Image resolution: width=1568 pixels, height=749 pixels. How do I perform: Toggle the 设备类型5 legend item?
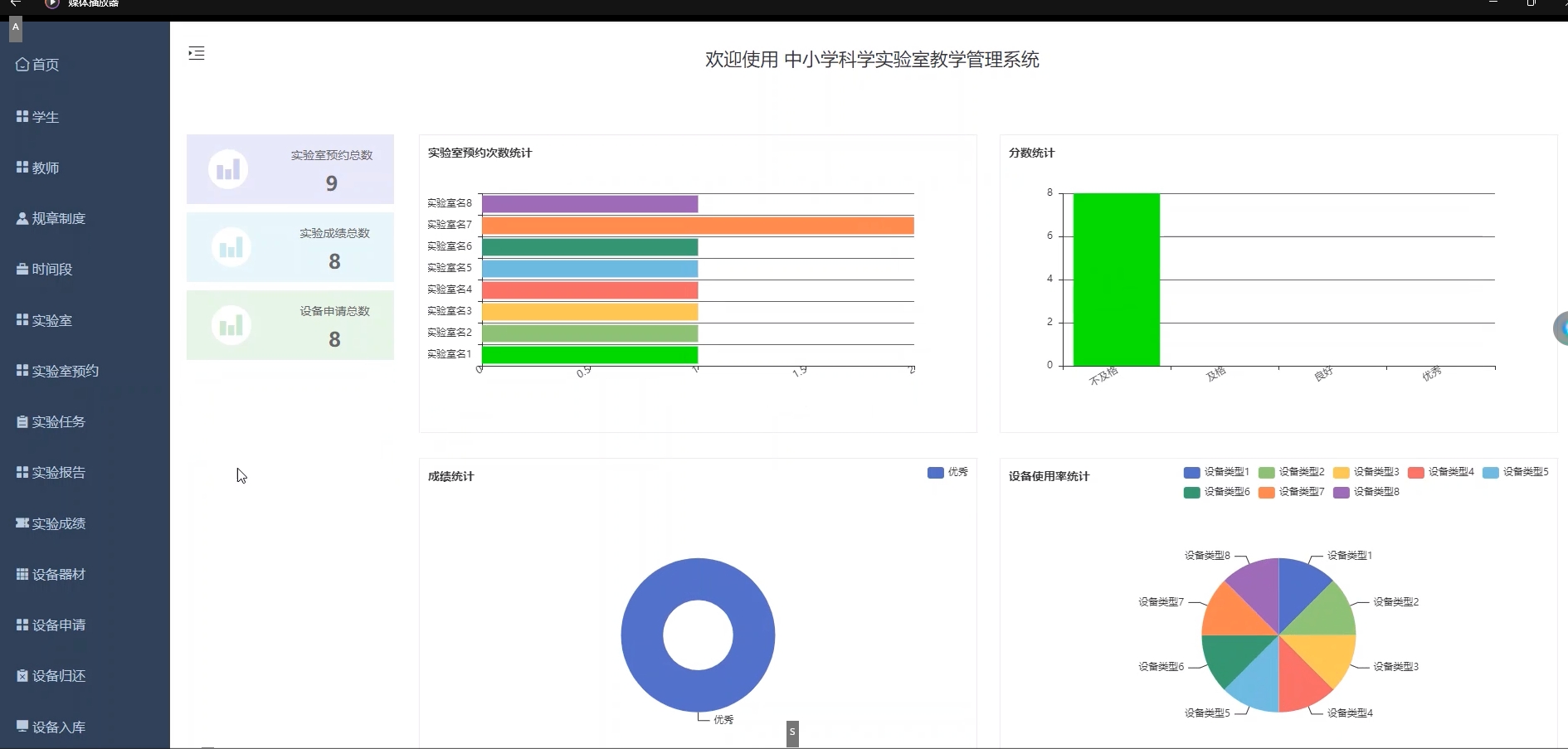coord(1515,472)
